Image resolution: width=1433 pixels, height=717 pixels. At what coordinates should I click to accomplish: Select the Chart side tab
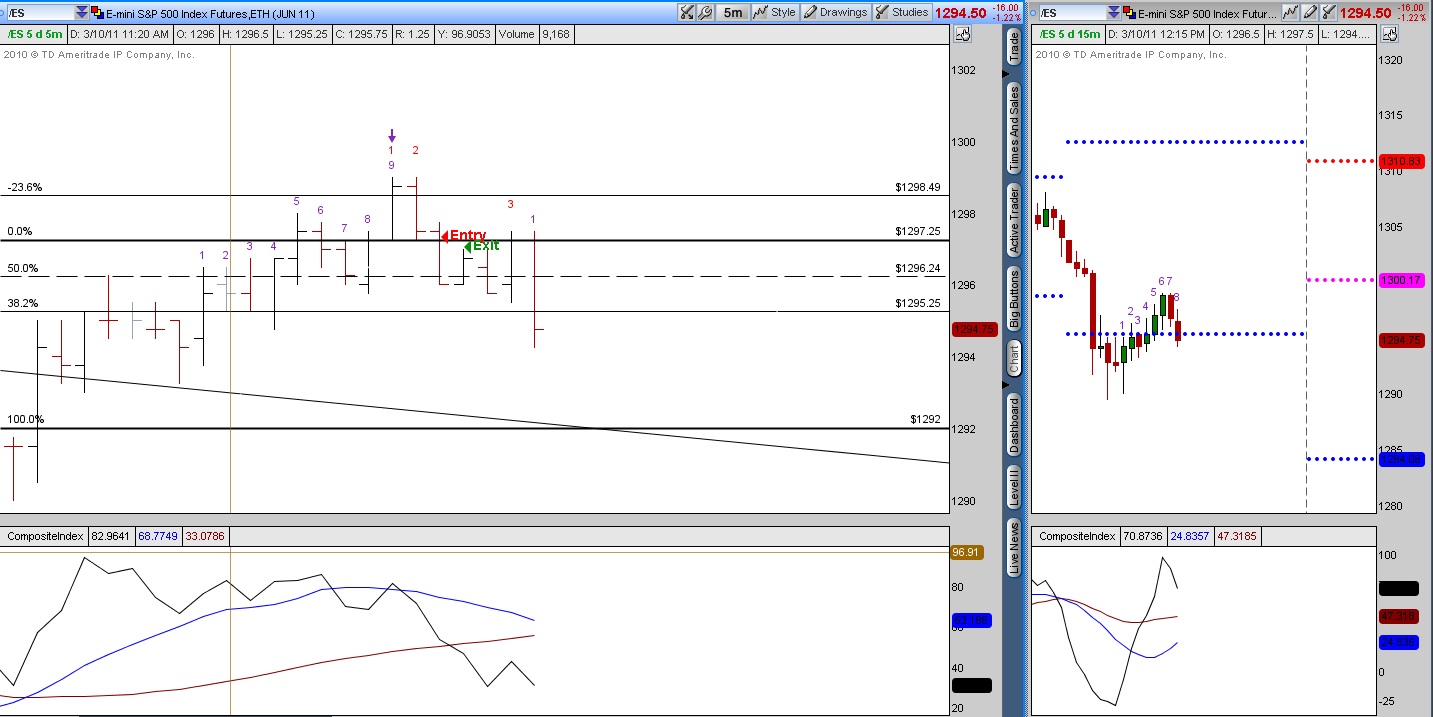(x=1014, y=358)
